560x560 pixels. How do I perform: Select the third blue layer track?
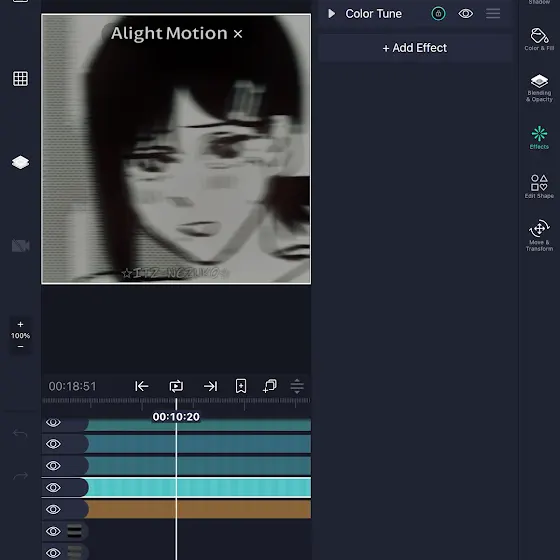[x=198, y=466]
